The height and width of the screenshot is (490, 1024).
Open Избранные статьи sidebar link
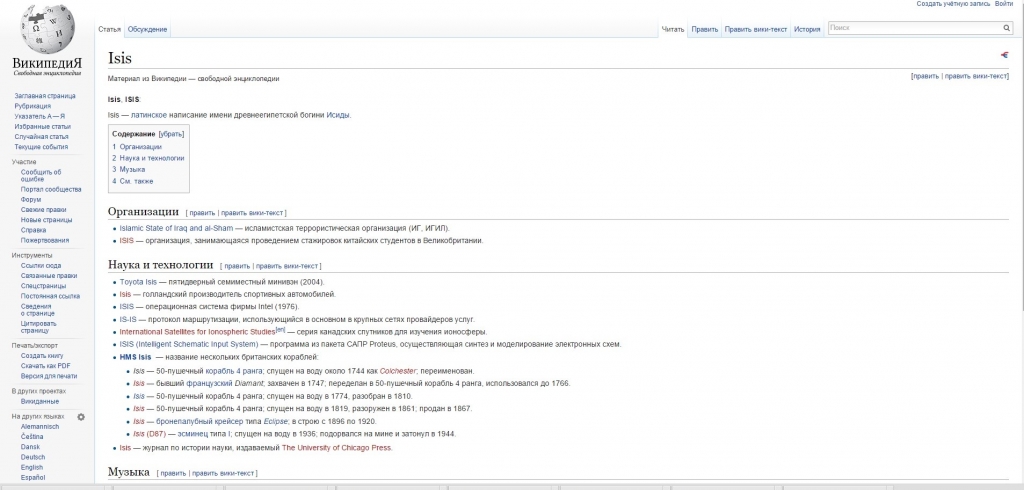point(43,127)
